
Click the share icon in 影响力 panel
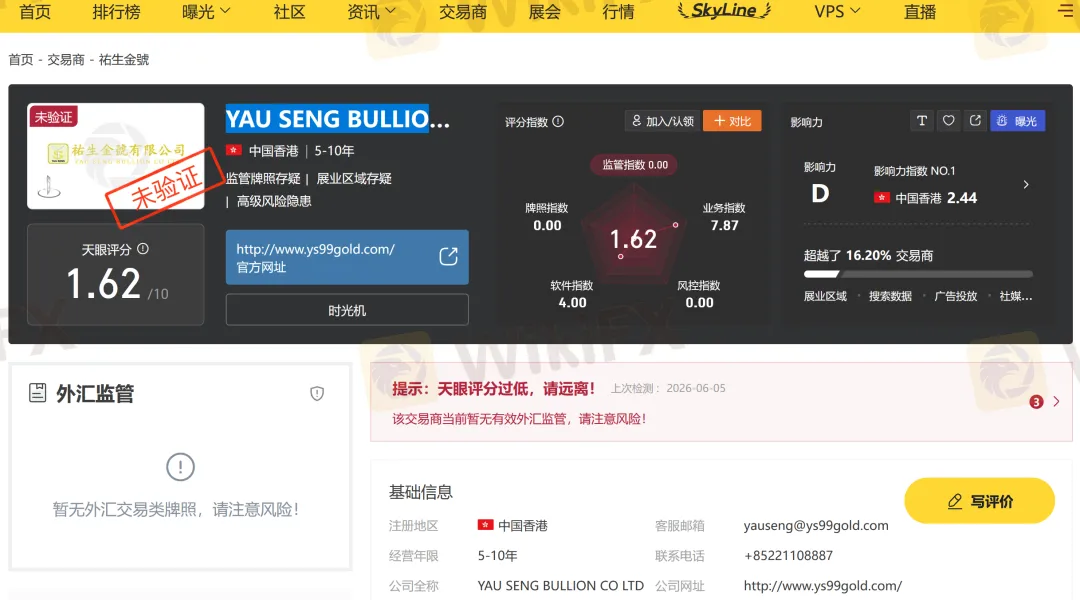975,121
